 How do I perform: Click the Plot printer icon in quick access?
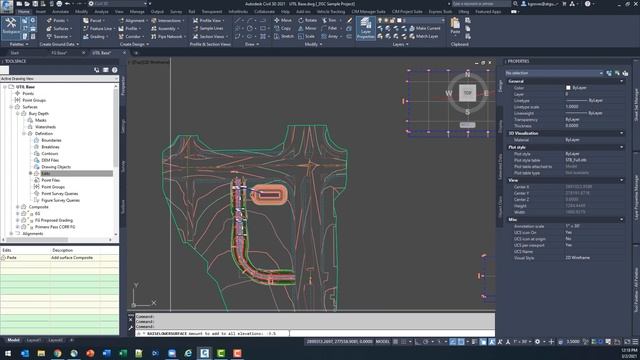59,4
